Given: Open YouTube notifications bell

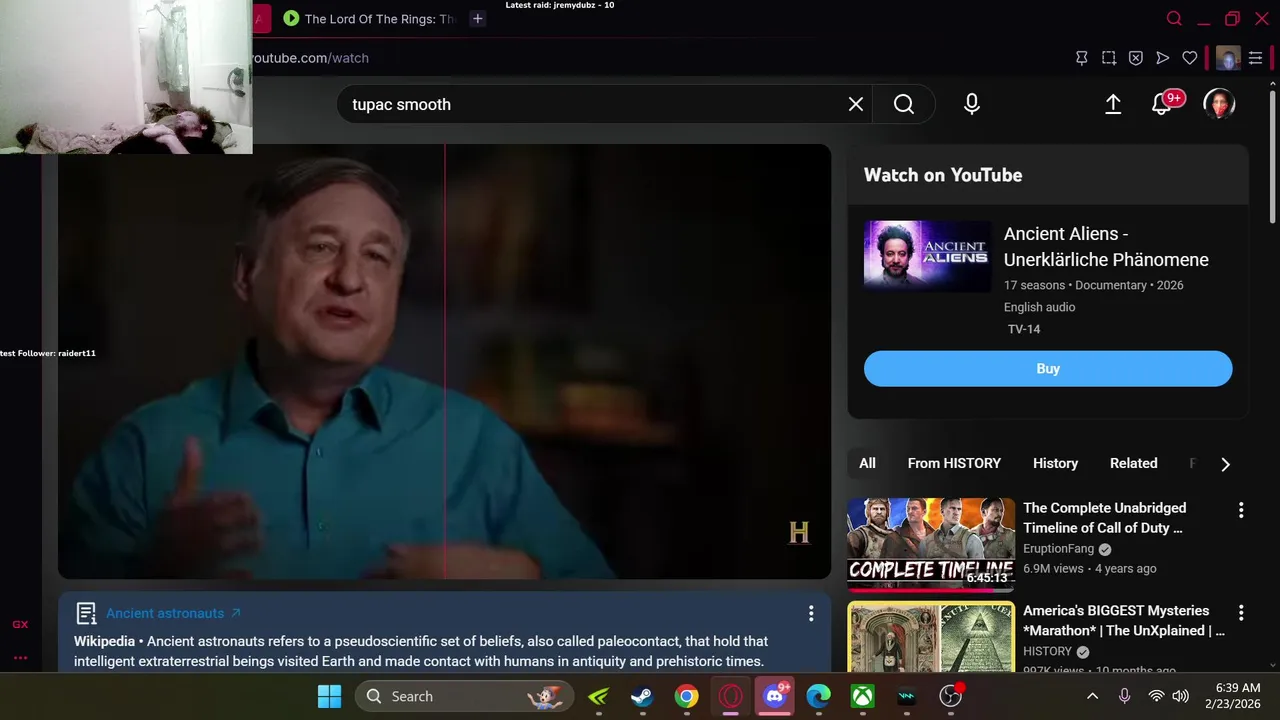Looking at the screenshot, I should (1162, 104).
